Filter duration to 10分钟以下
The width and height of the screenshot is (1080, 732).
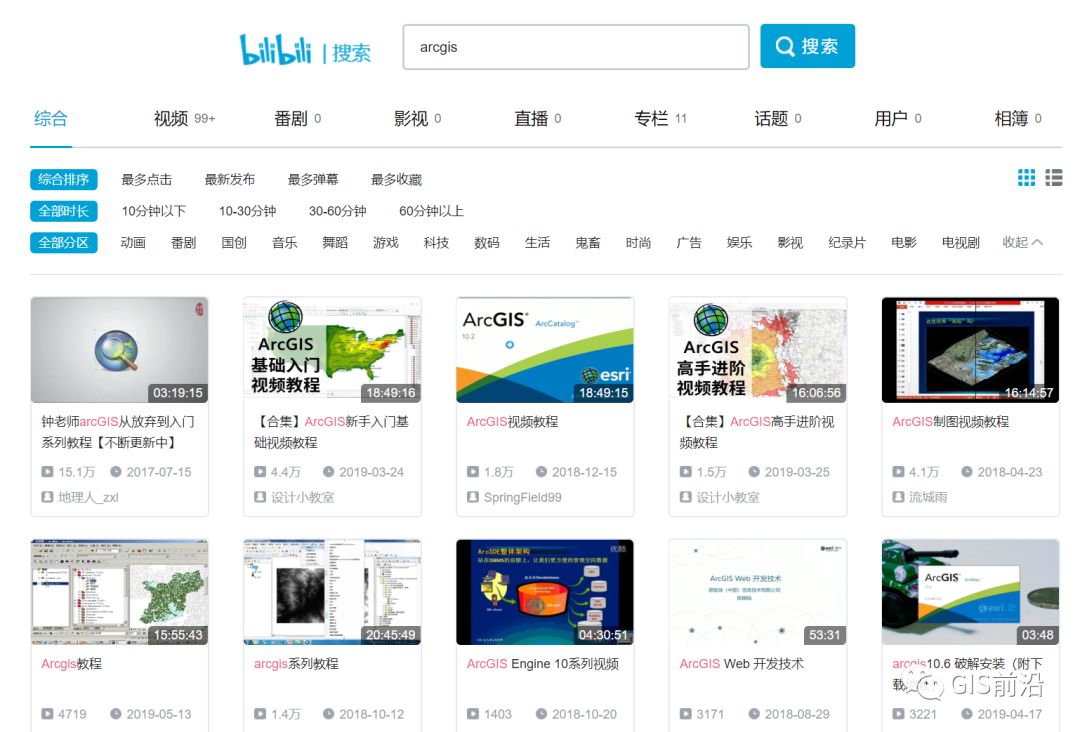click(x=154, y=211)
